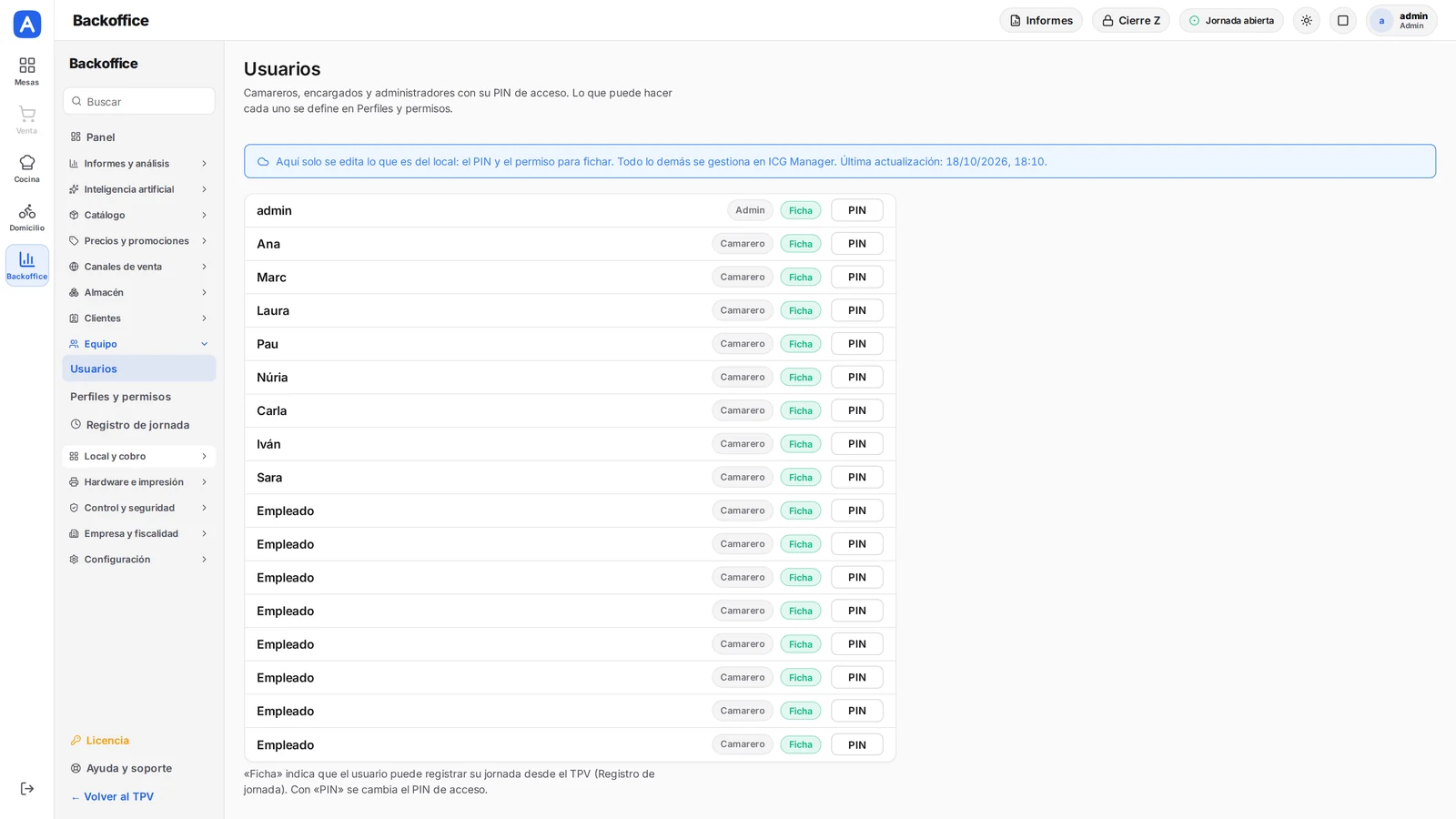Viewport: 1456px width, 819px height.
Task: Open Registro de jornada clock item
Action: click(139, 425)
